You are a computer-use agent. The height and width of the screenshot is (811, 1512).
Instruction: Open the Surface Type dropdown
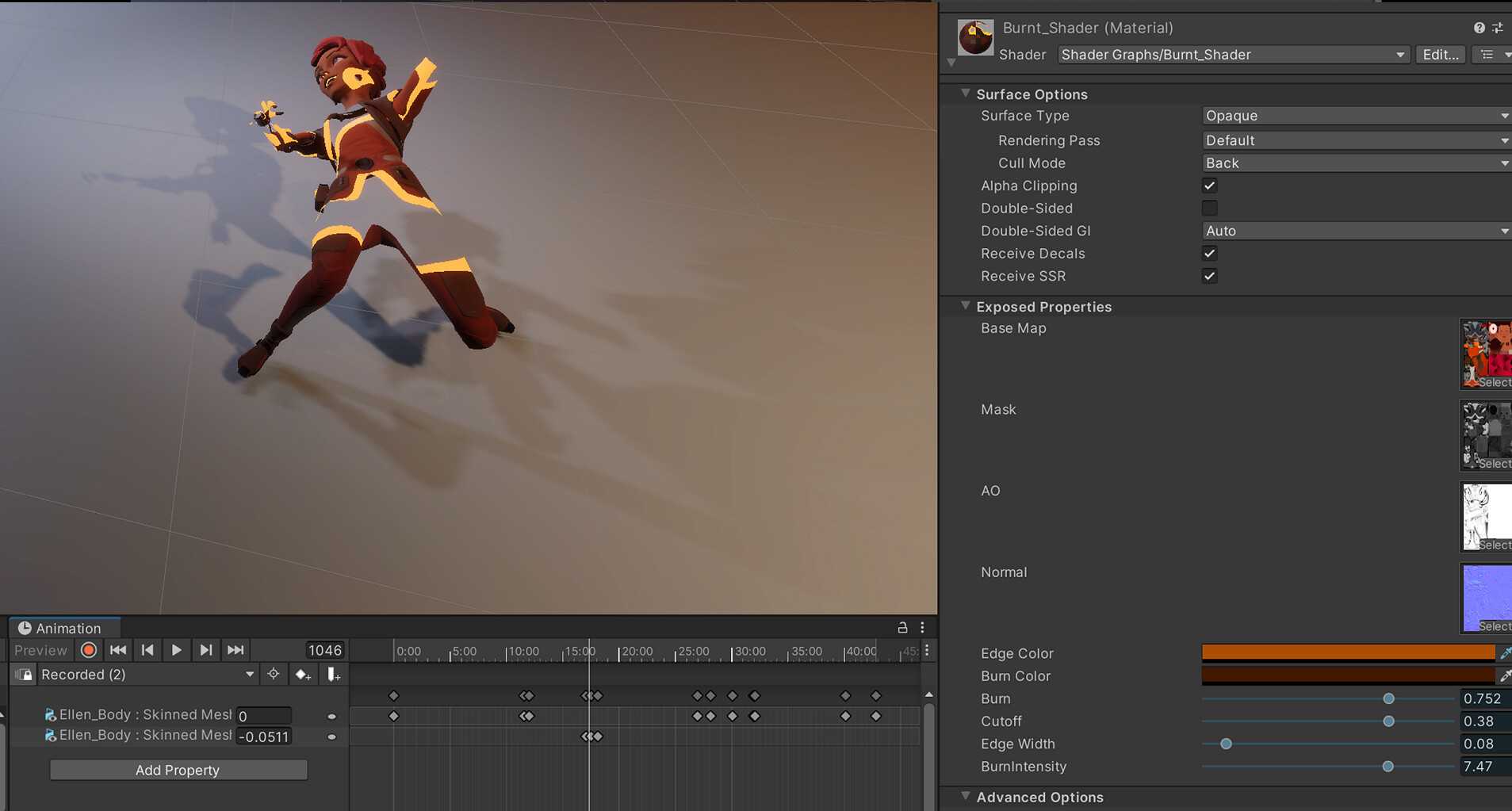click(1353, 115)
